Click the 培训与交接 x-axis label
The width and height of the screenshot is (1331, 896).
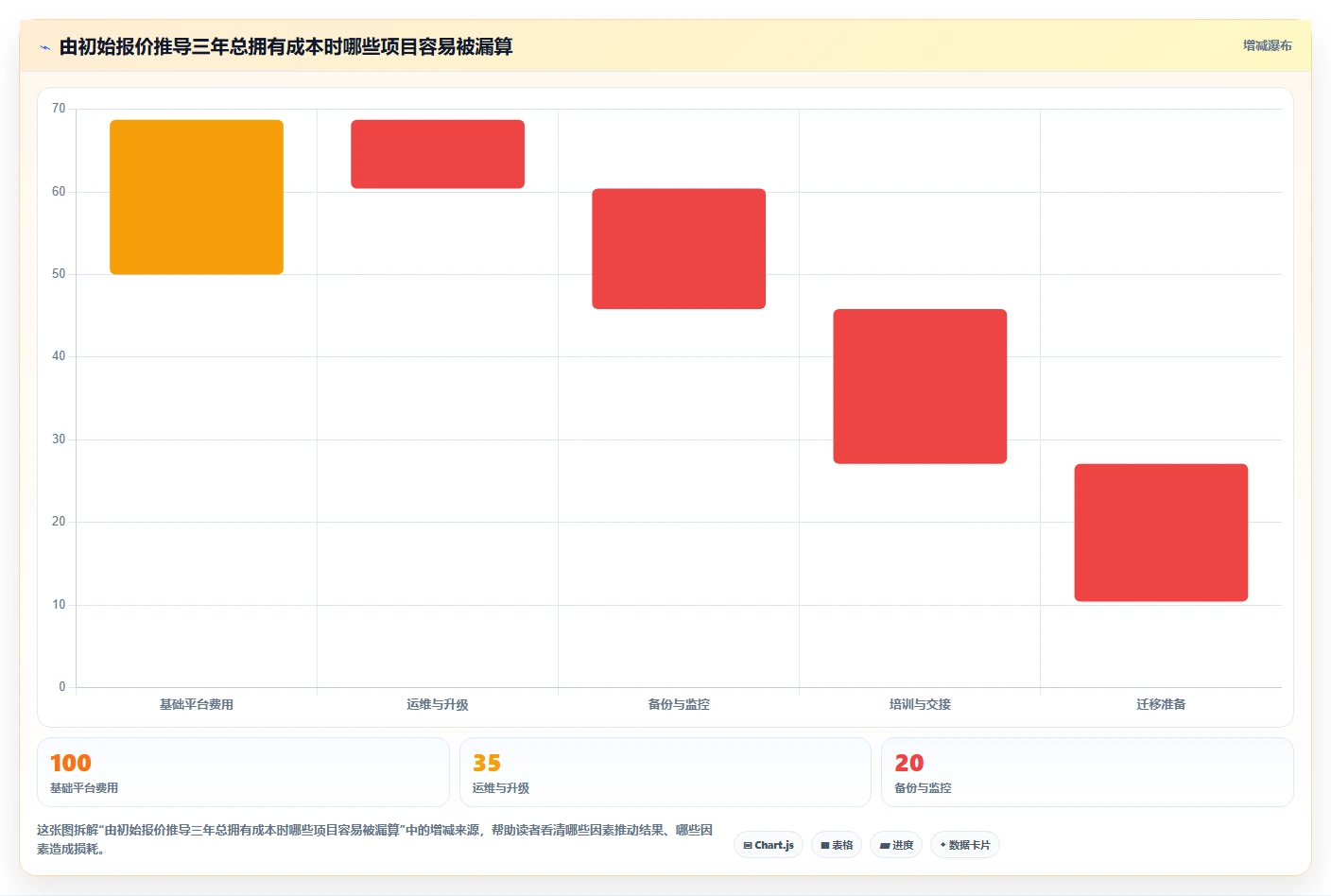point(920,704)
